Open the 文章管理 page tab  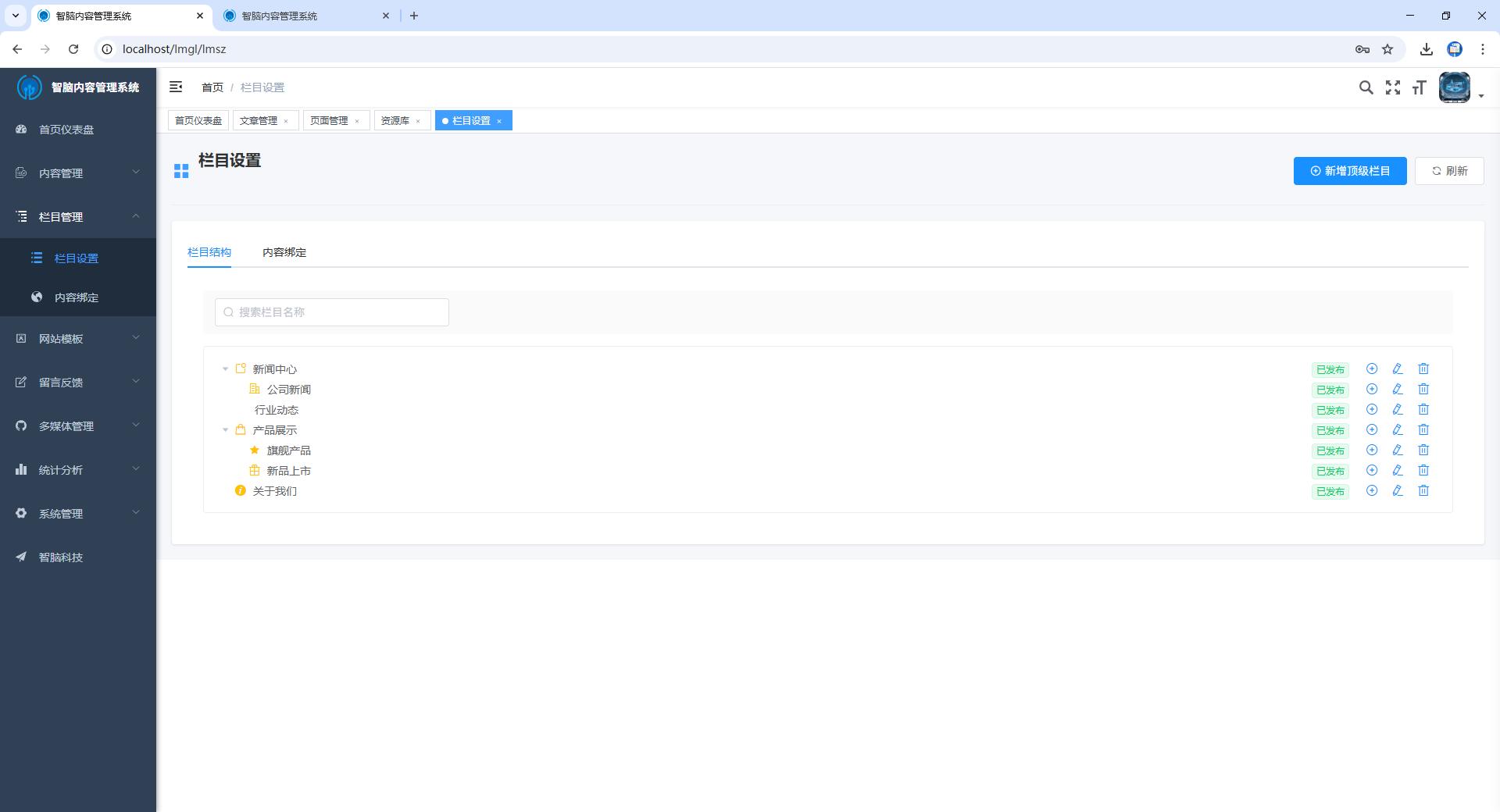click(259, 120)
